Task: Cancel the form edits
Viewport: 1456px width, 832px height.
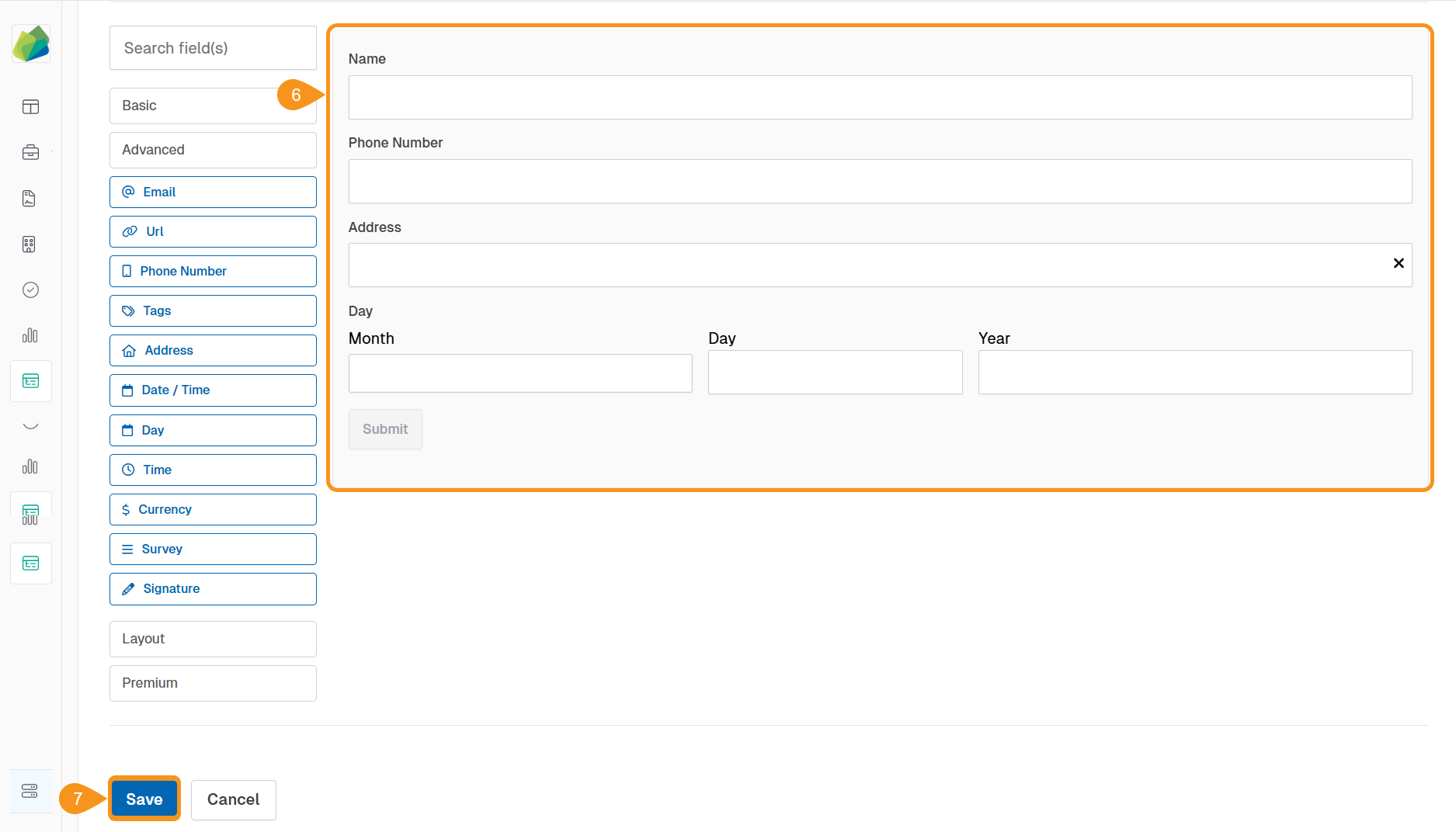Action: pos(233,799)
